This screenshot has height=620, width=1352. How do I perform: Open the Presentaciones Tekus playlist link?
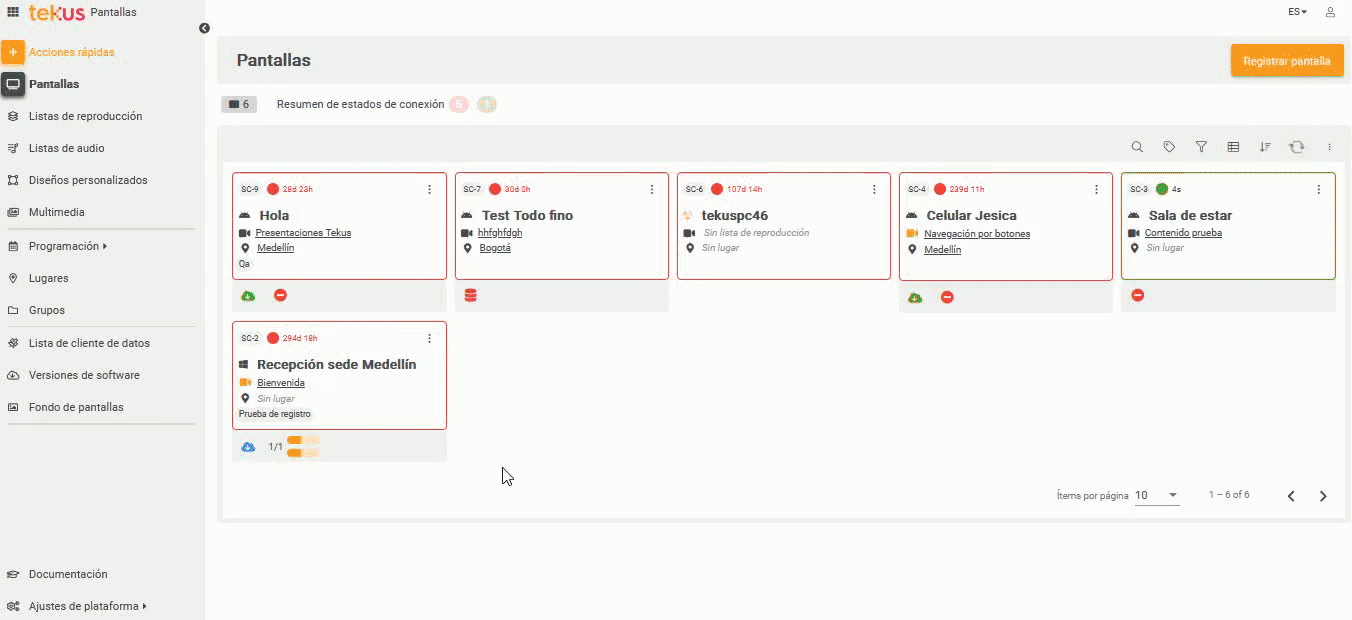tap(303, 233)
